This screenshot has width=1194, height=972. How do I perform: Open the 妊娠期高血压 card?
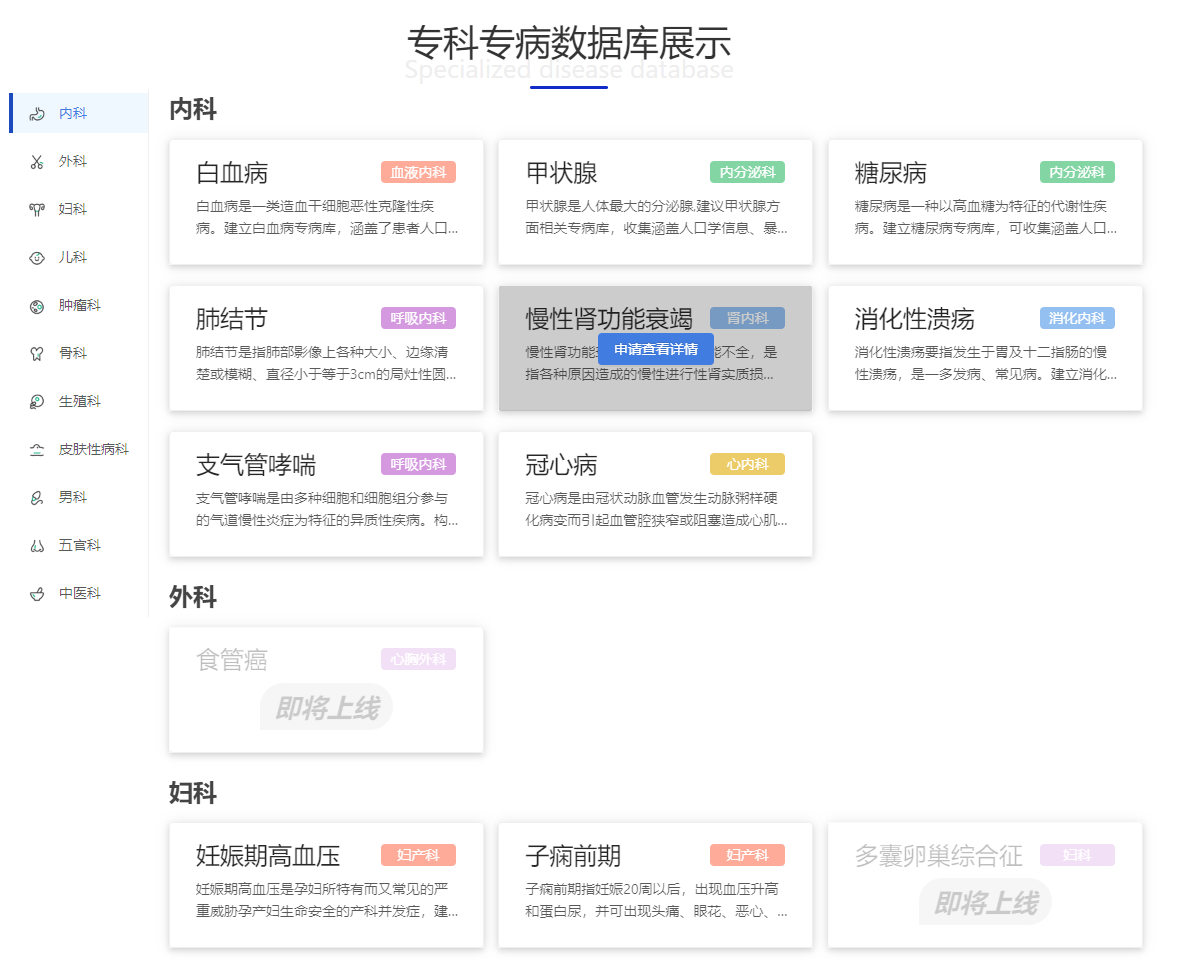(x=326, y=885)
